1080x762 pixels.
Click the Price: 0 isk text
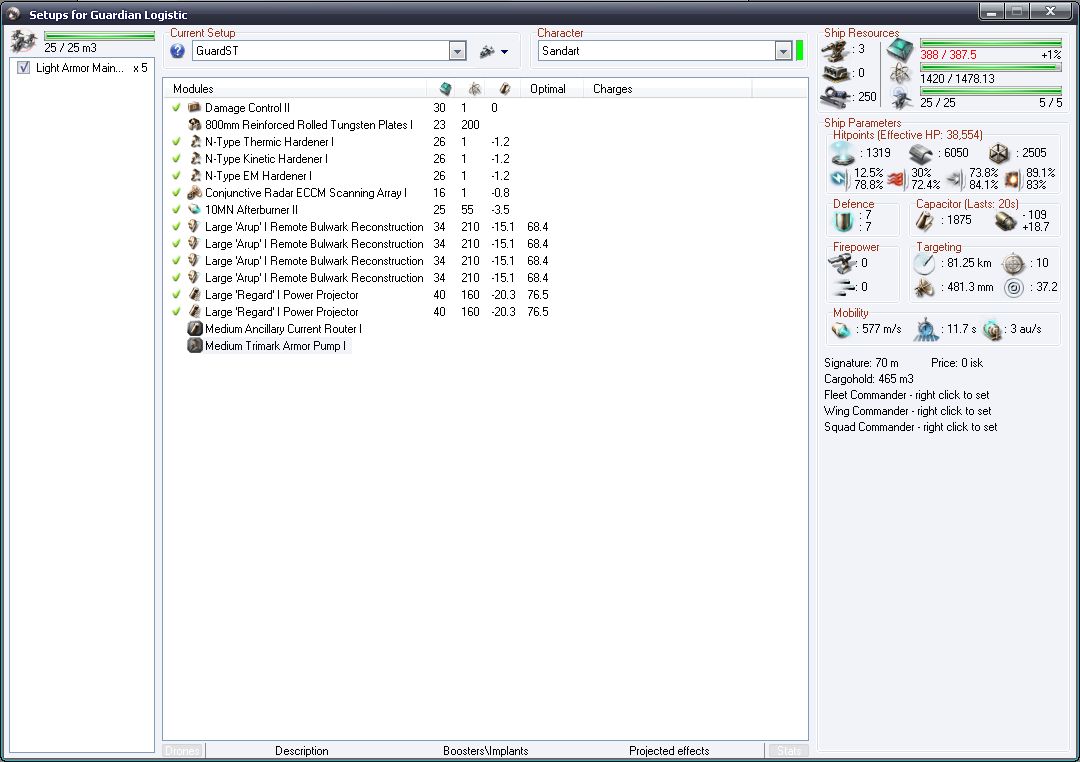coord(957,363)
